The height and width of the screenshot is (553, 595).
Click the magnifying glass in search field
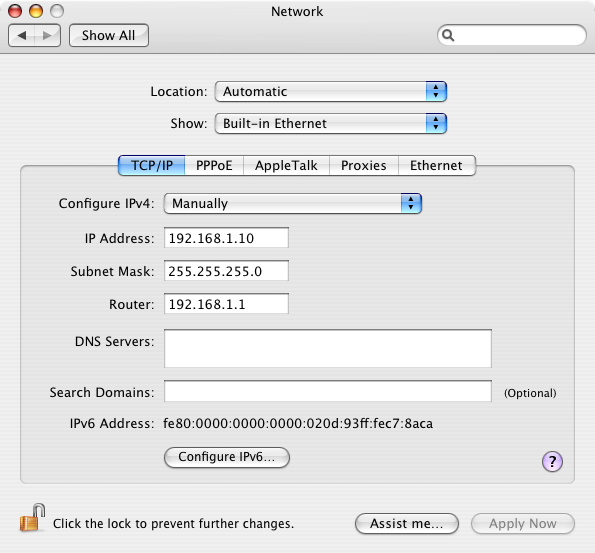[448, 35]
